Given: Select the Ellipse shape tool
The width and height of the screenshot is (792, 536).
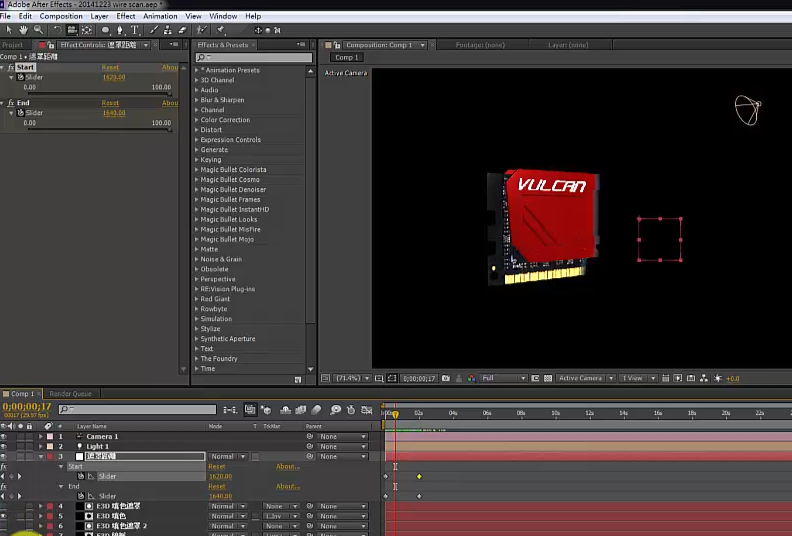Looking at the screenshot, I should coord(105,30).
